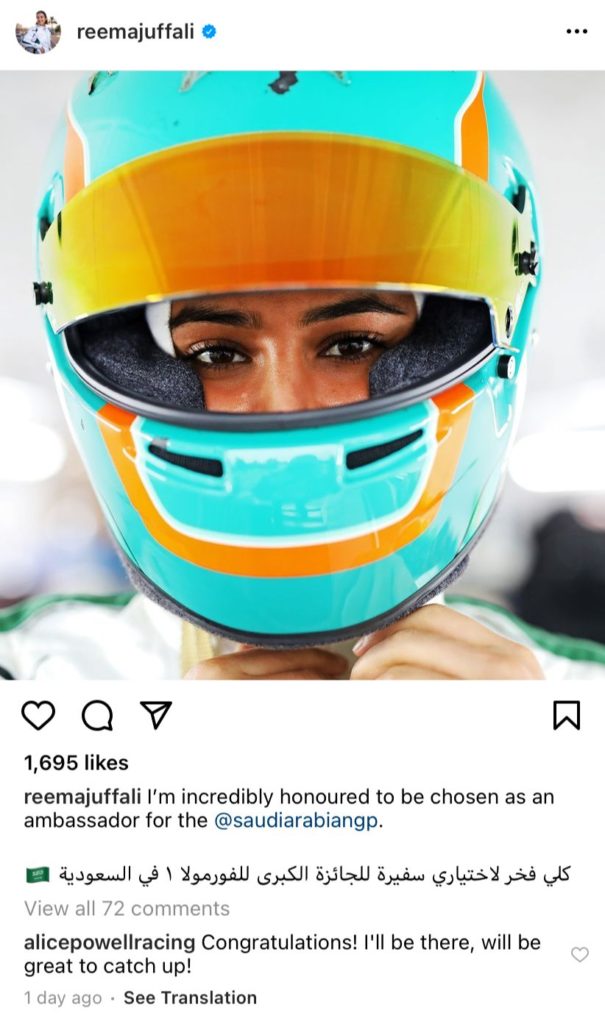Click See Translation below the comment

click(190, 998)
